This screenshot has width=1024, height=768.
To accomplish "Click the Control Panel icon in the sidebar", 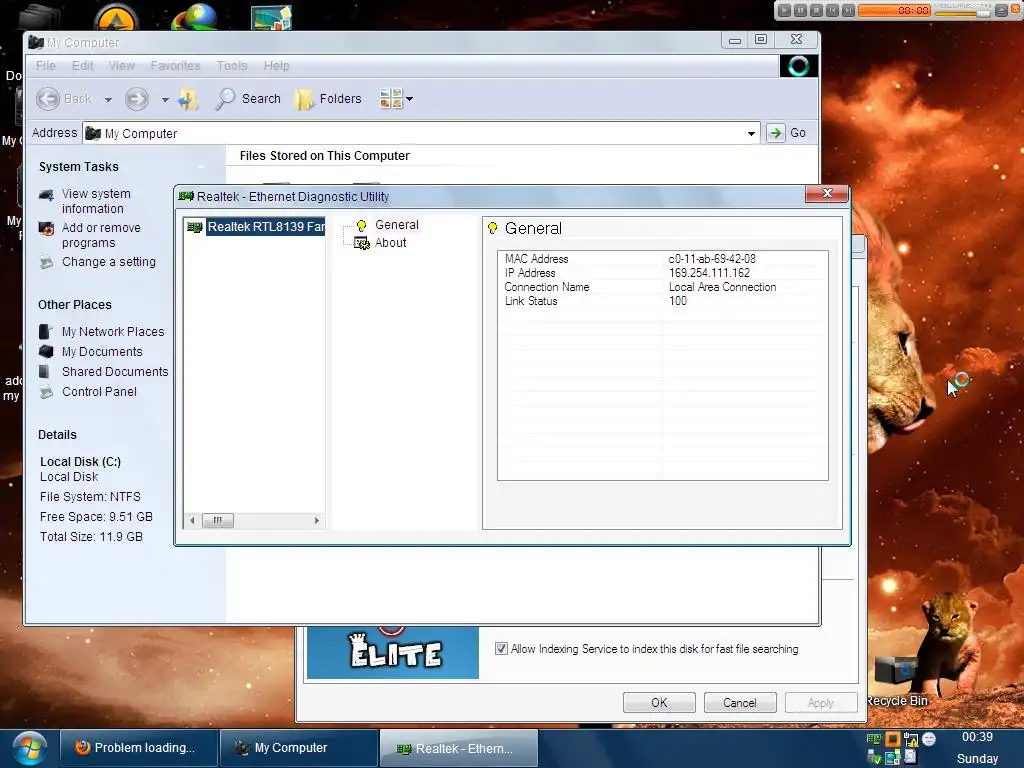I will tap(46, 392).
